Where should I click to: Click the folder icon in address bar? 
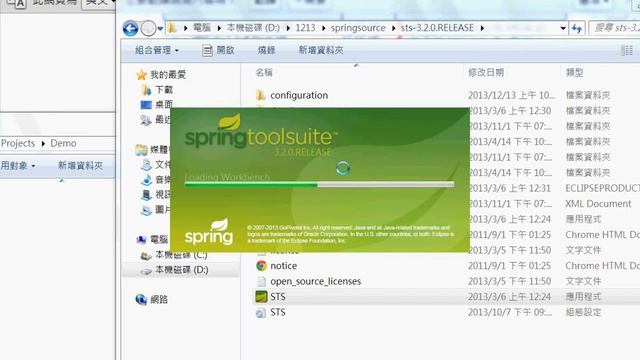point(172,28)
